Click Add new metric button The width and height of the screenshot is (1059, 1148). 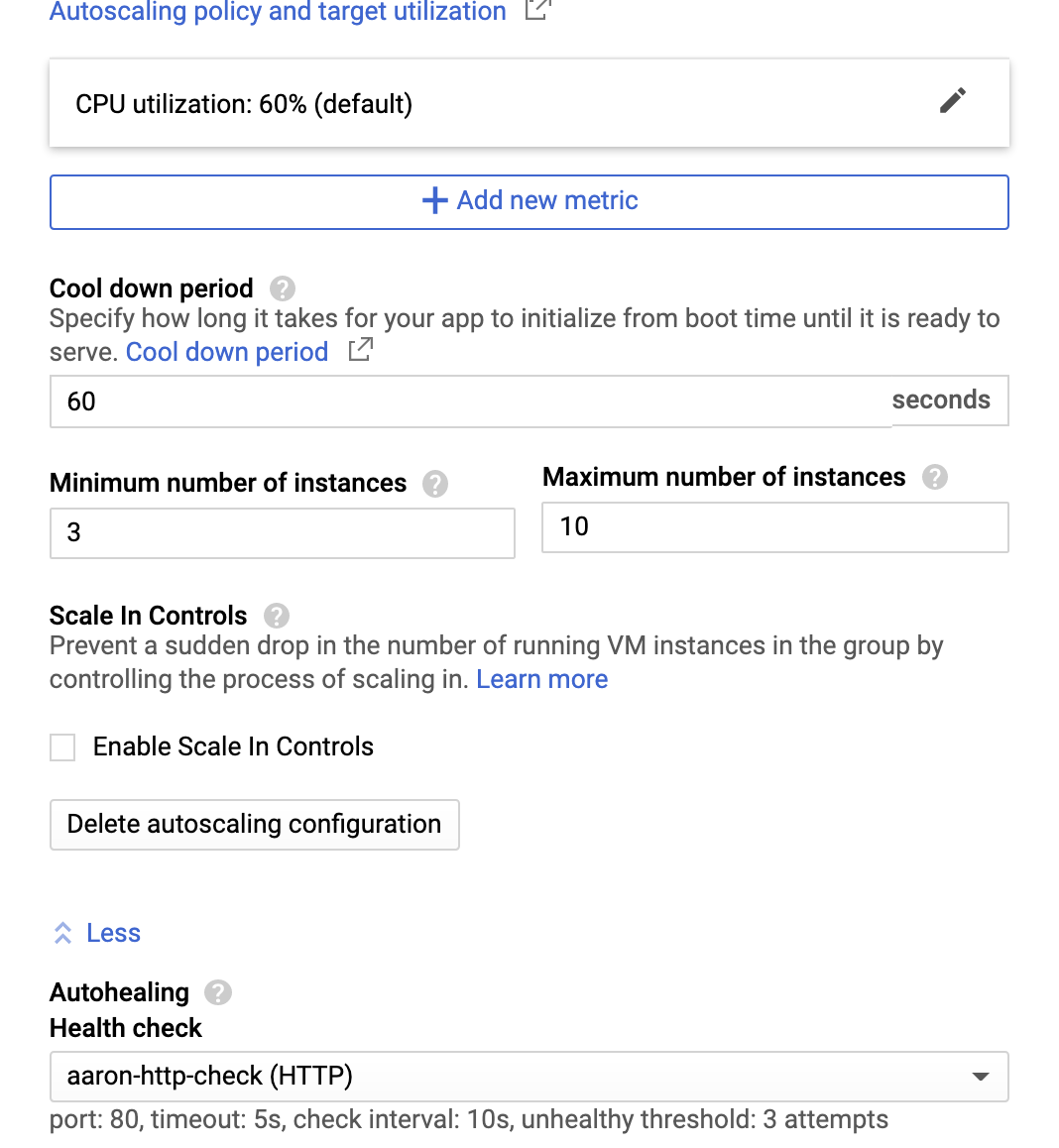pyautogui.click(x=529, y=201)
